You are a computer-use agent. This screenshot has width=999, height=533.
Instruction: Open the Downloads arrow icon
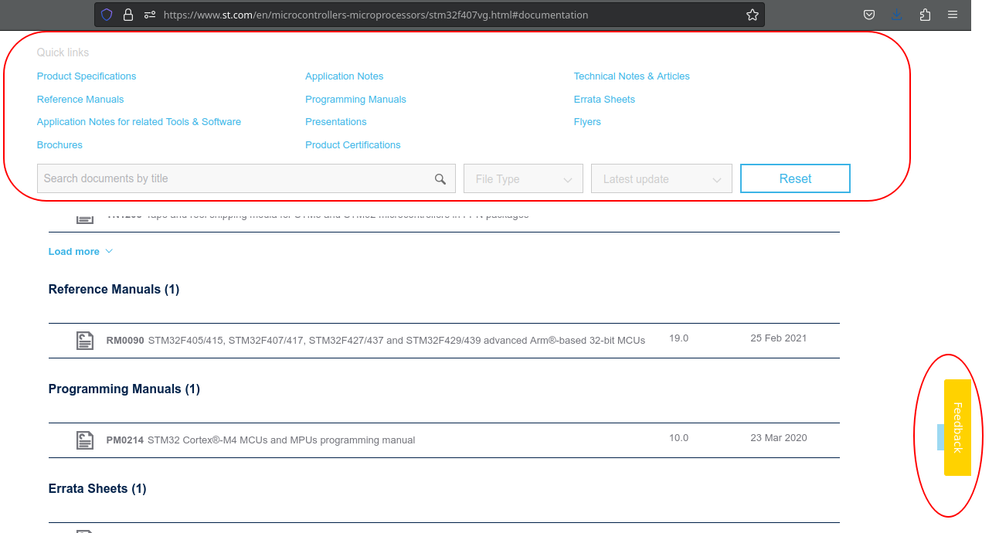pos(897,15)
